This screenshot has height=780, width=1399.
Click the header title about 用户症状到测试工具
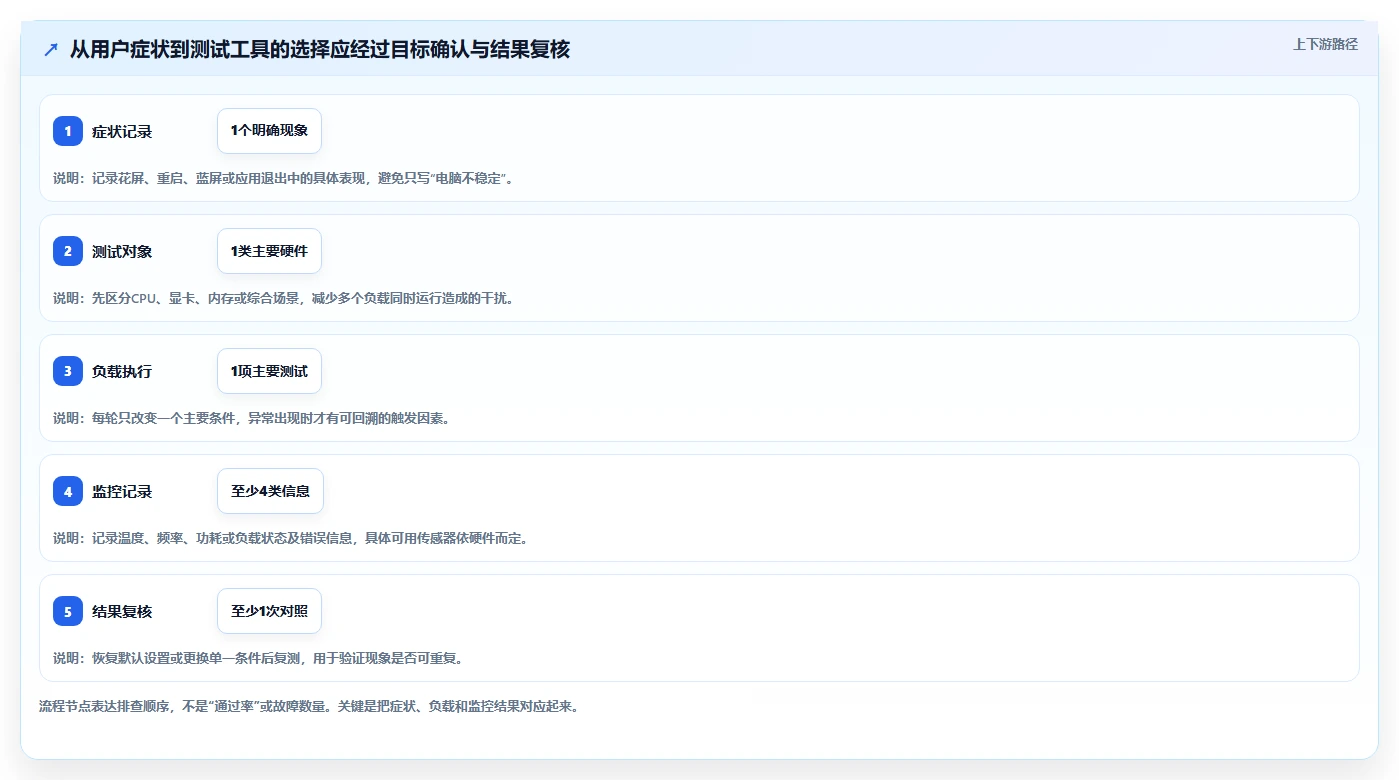point(320,49)
